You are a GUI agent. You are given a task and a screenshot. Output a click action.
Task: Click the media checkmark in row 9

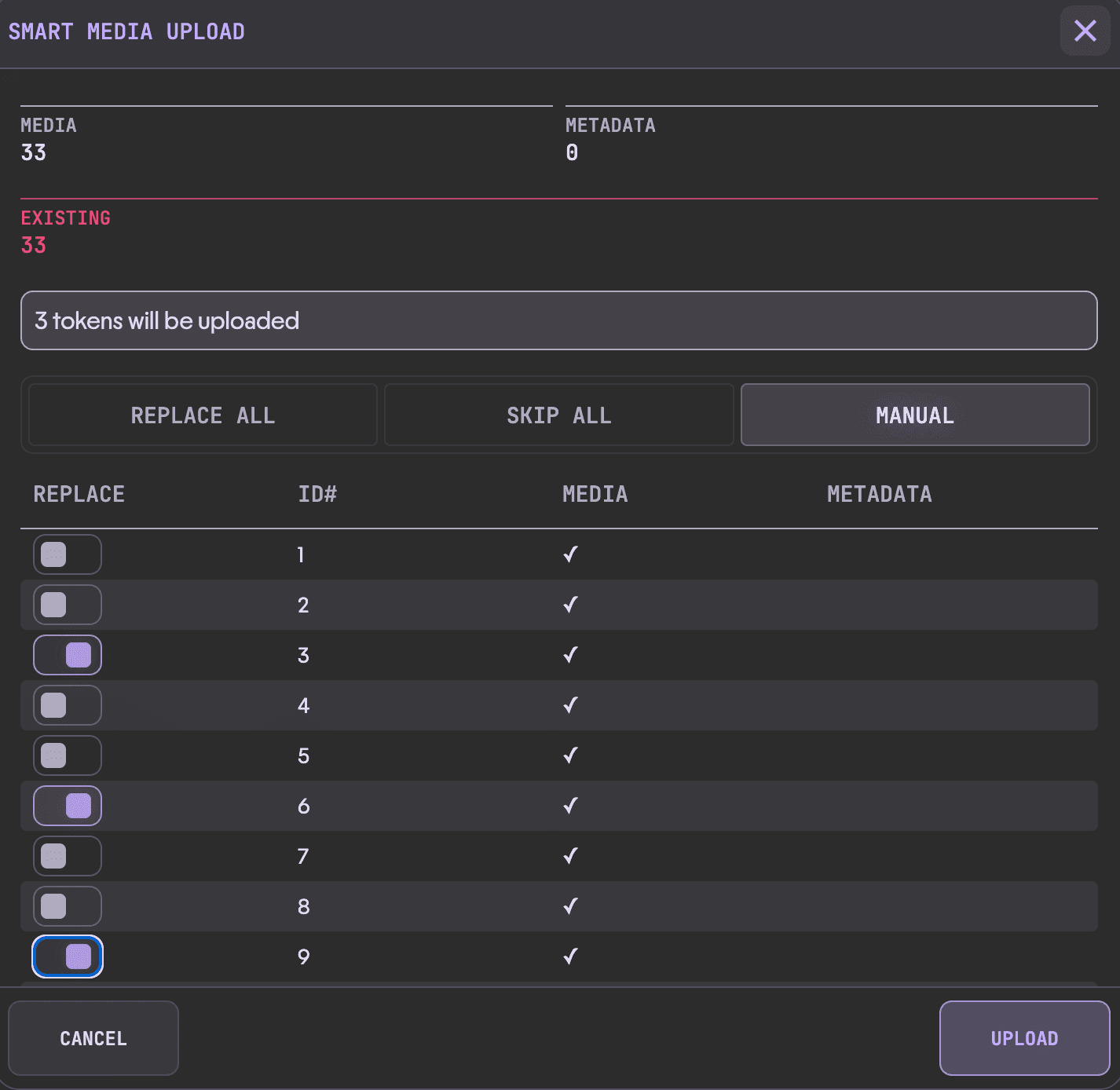pos(571,956)
